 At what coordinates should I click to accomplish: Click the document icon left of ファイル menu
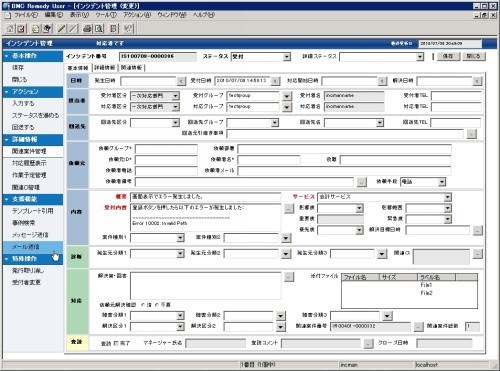click(x=8, y=15)
